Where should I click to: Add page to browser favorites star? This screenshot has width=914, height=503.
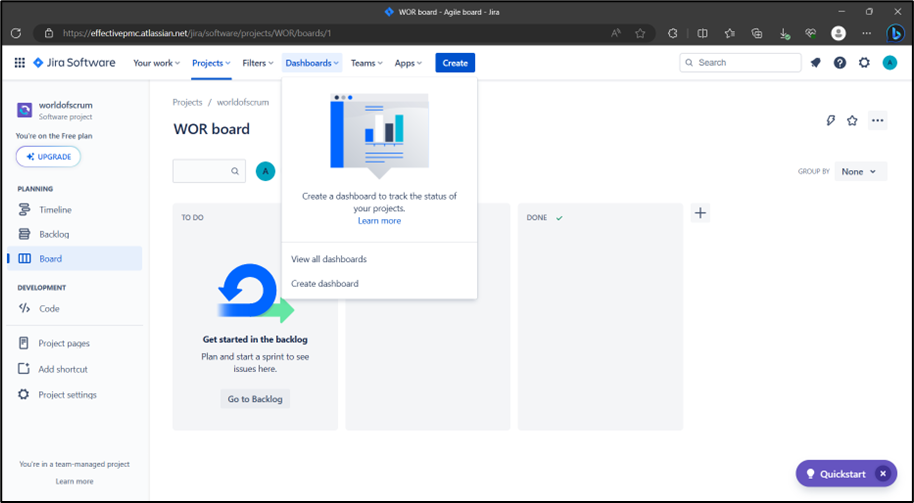(x=640, y=33)
